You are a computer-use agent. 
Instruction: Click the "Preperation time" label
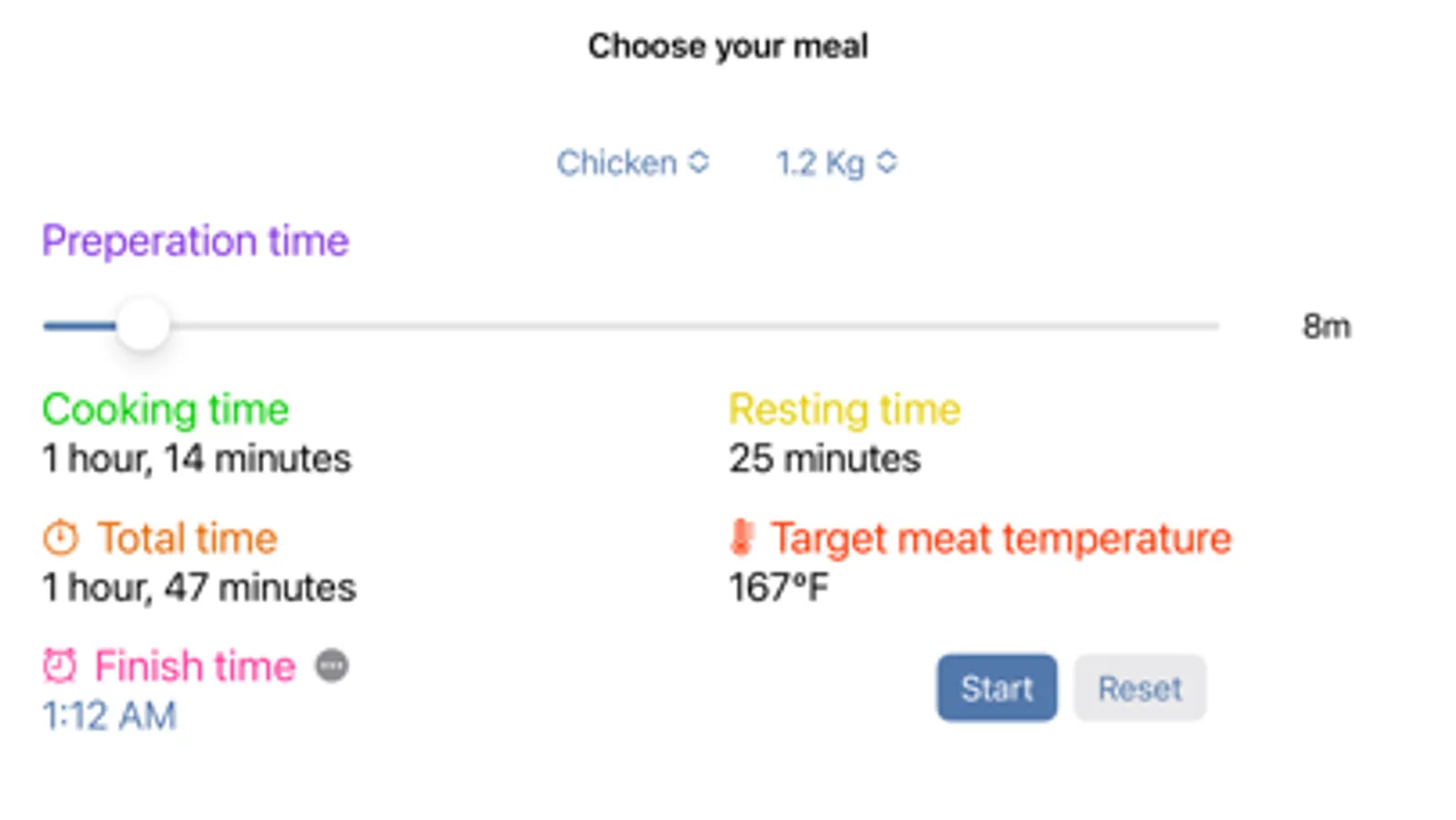click(x=196, y=241)
